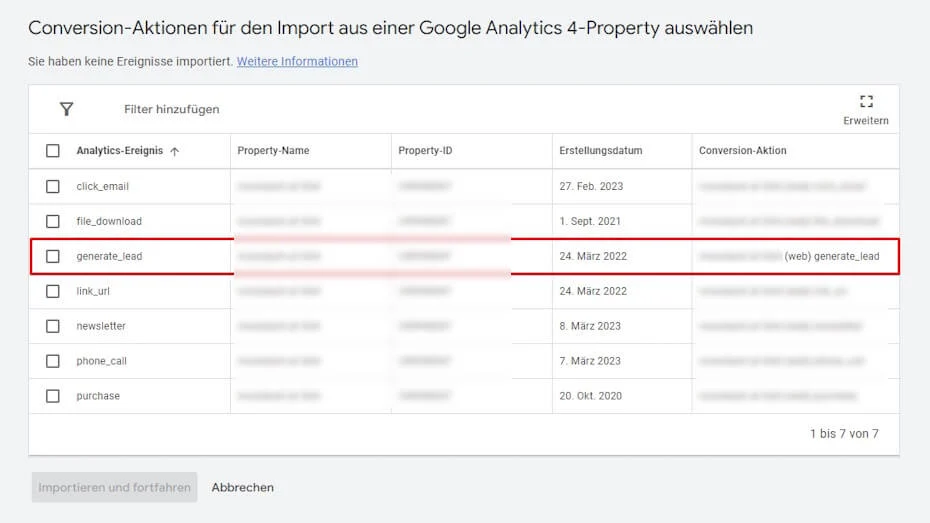
Task: Select the generate_lead row checkbox
Action: (x=53, y=256)
